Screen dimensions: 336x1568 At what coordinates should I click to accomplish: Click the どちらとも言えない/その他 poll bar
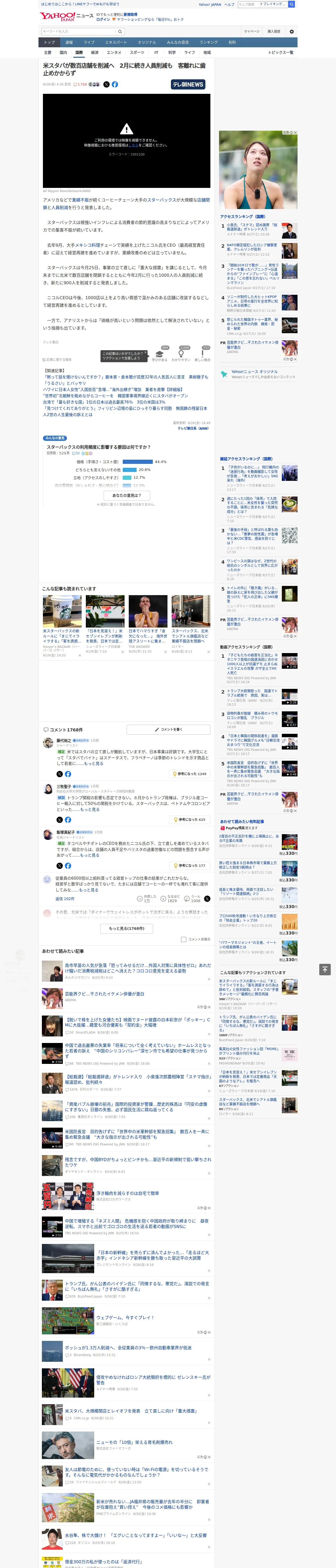pyautogui.click(x=130, y=469)
